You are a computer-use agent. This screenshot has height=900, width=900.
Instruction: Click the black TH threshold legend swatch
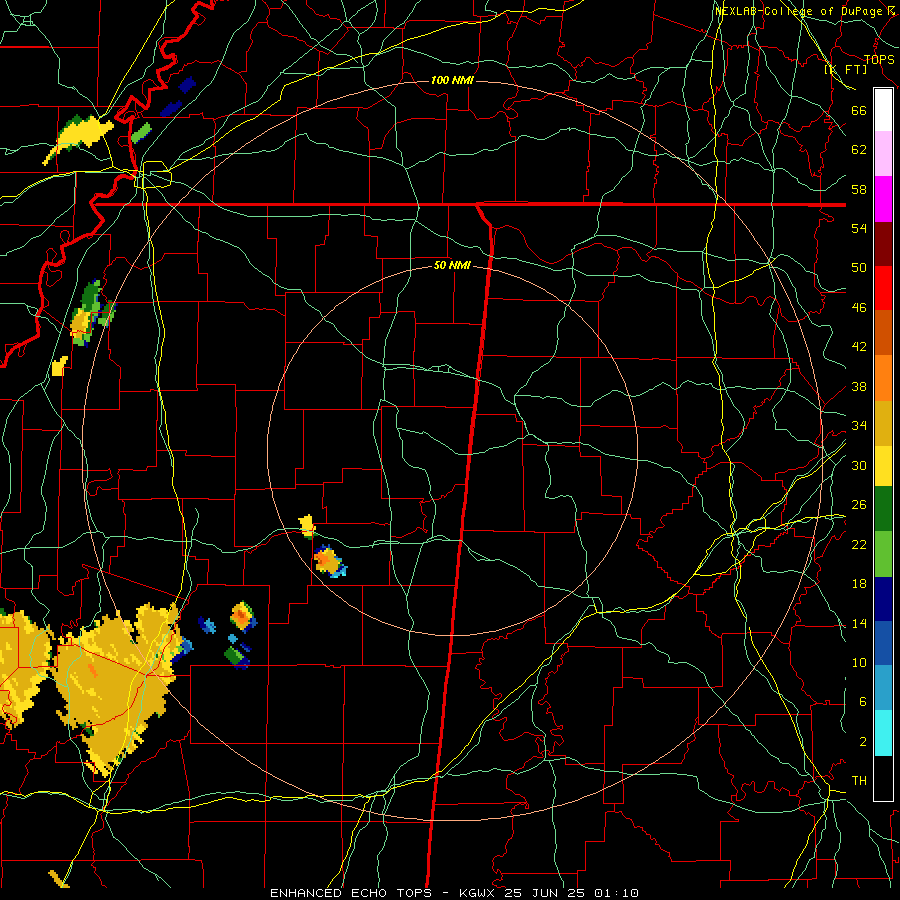(x=883, y=778)
